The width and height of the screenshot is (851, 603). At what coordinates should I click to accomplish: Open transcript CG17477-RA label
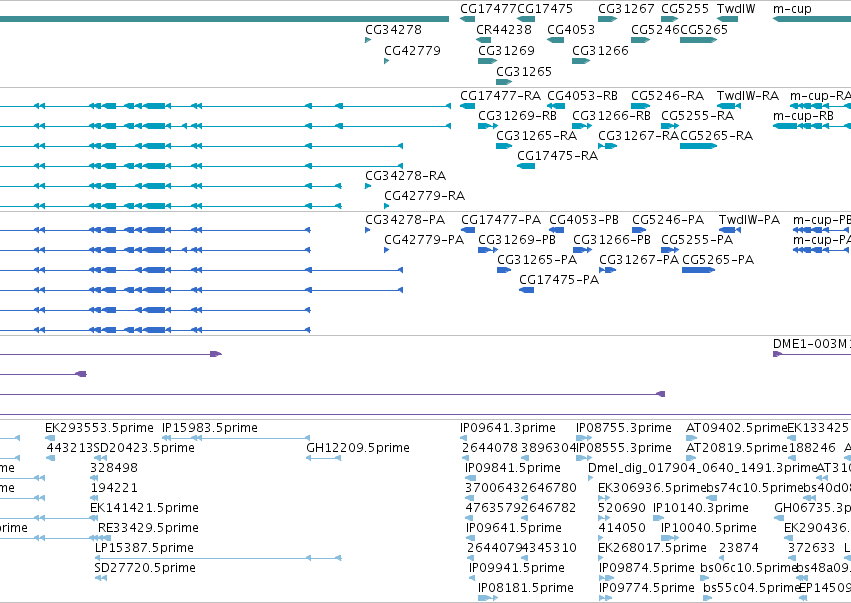500,96
